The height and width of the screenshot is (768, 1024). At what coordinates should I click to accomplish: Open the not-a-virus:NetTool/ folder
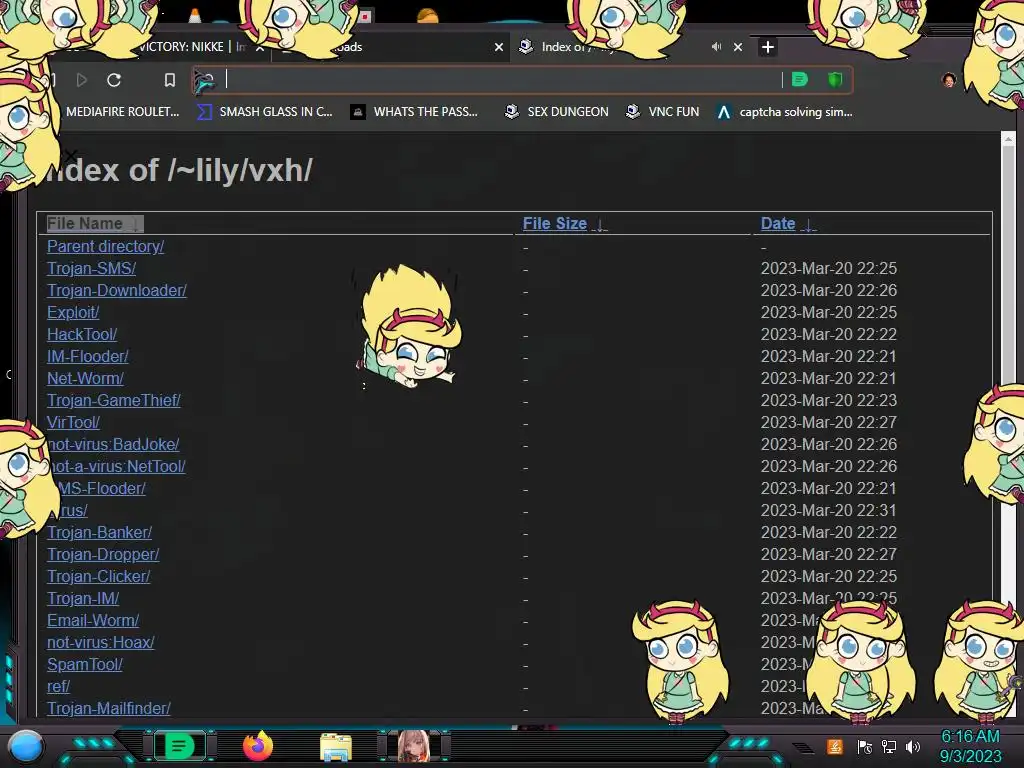[116, 466]
